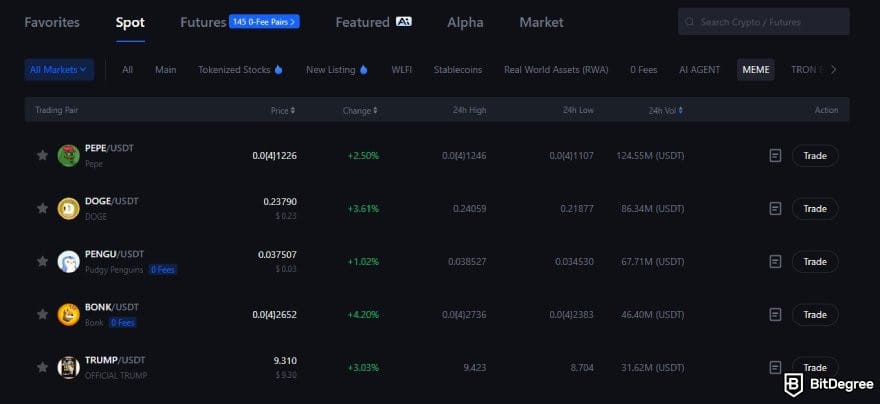The image size is (880, 404).
Task: Open the All Markets dropdown
Action: (x=59, y=70)
